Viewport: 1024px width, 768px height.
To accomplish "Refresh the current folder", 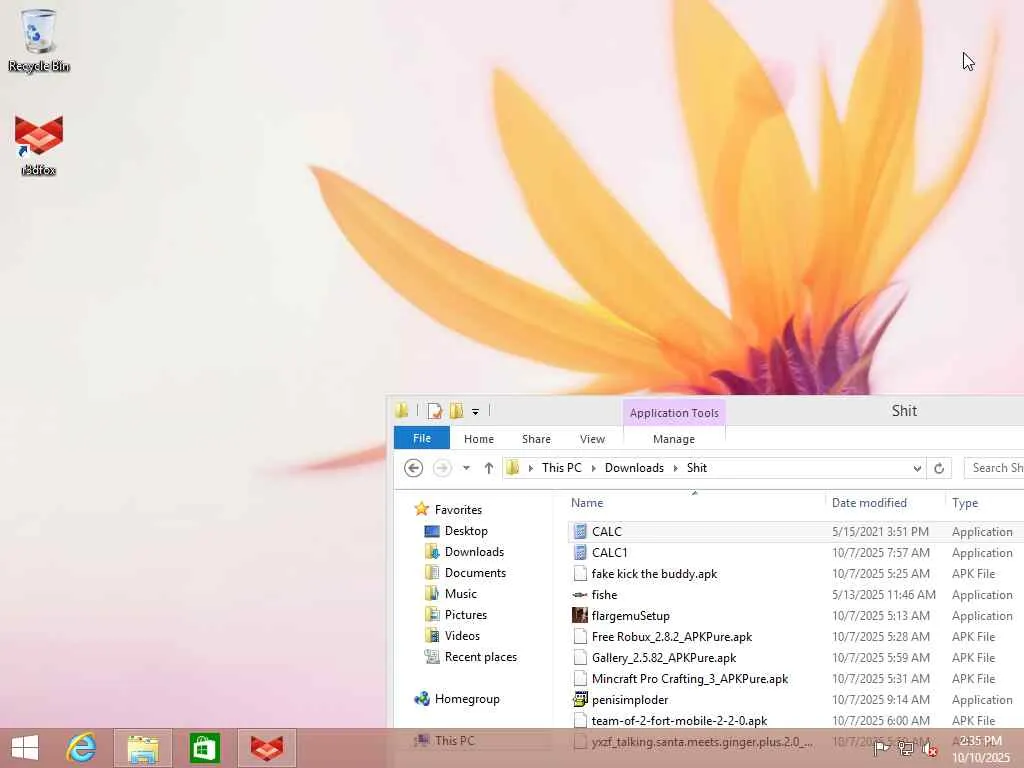I will pyautogui.click(x=939, y=468).
